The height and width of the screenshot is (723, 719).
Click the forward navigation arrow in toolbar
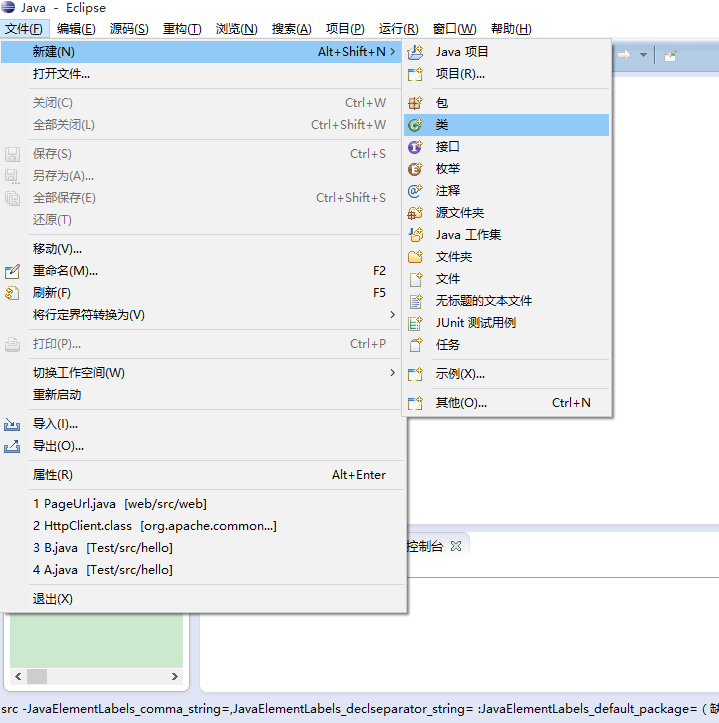624,56
